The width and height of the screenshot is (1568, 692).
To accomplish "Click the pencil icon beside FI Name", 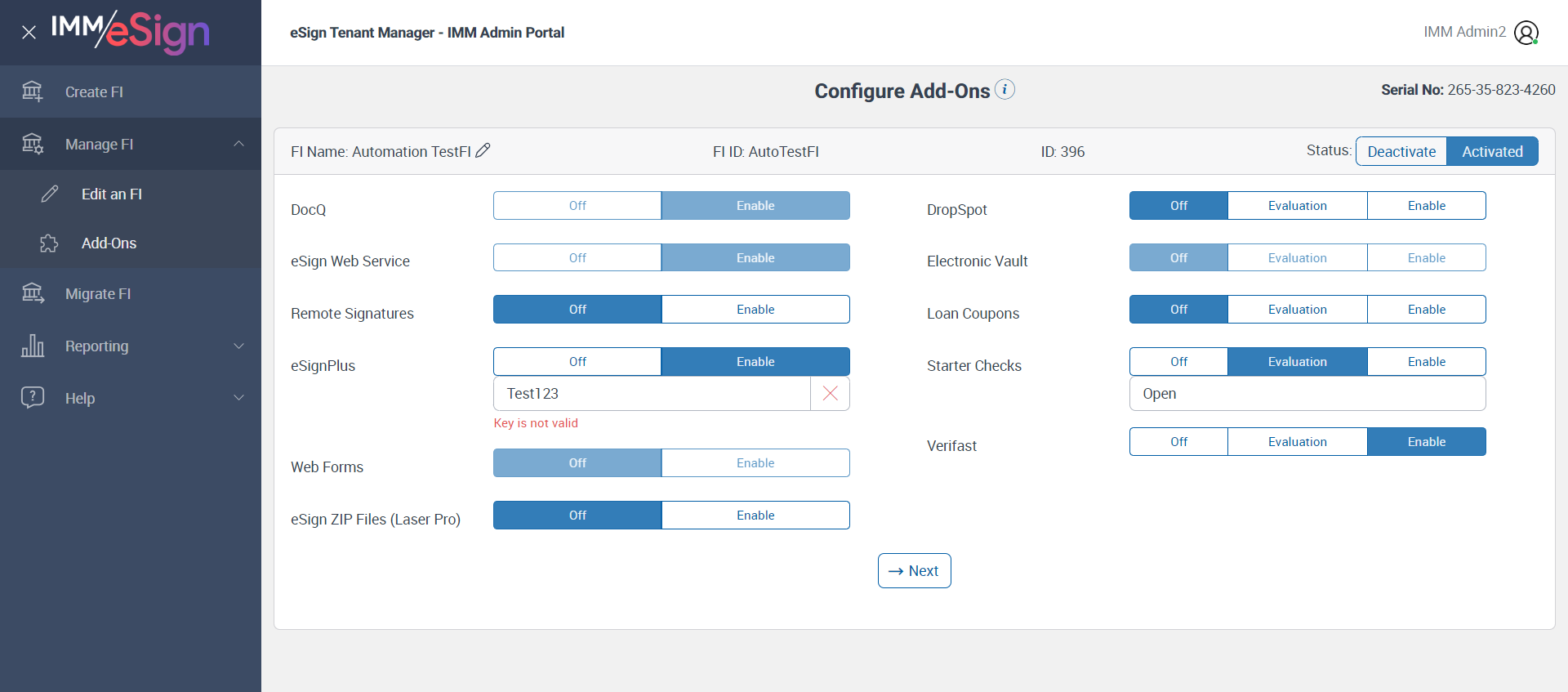I will point(483,150).
